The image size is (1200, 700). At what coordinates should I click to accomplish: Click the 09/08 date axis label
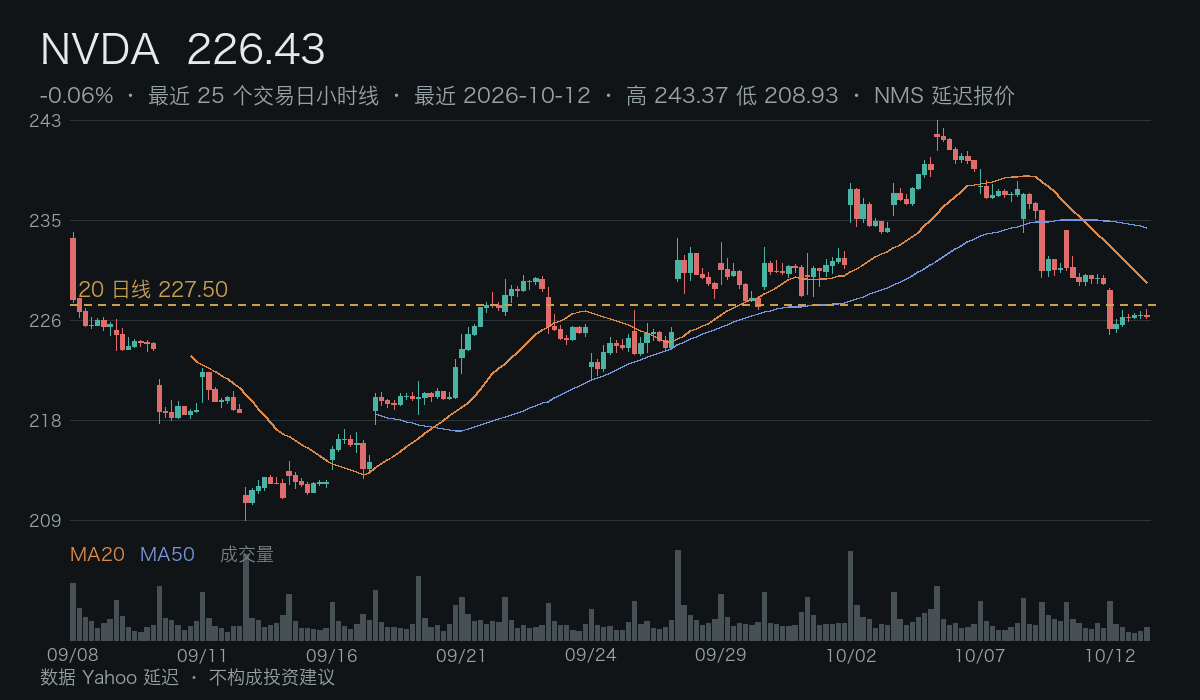(x=73, y=656)
